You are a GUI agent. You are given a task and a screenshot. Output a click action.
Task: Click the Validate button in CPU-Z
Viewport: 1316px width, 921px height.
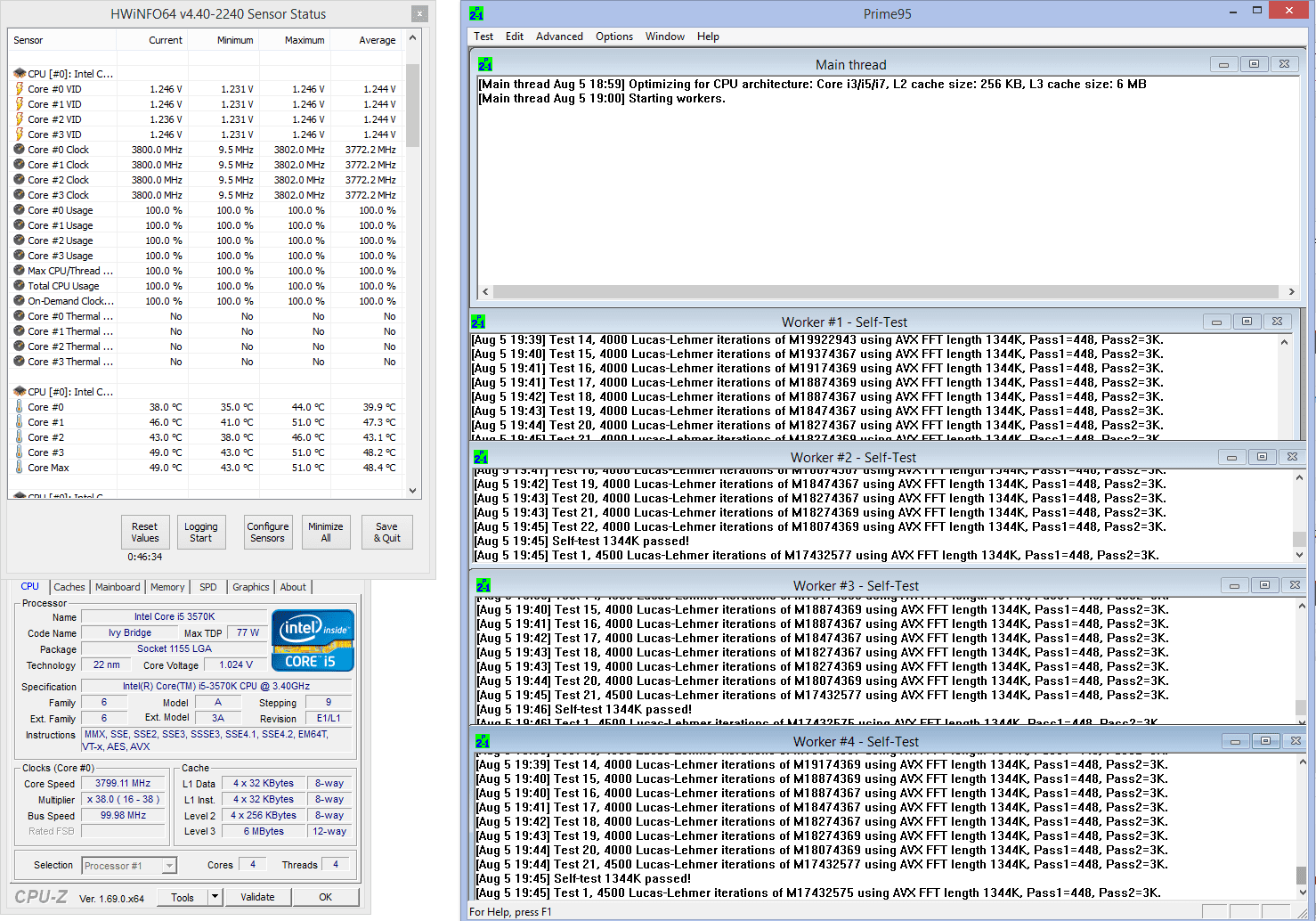coord(257,897)
